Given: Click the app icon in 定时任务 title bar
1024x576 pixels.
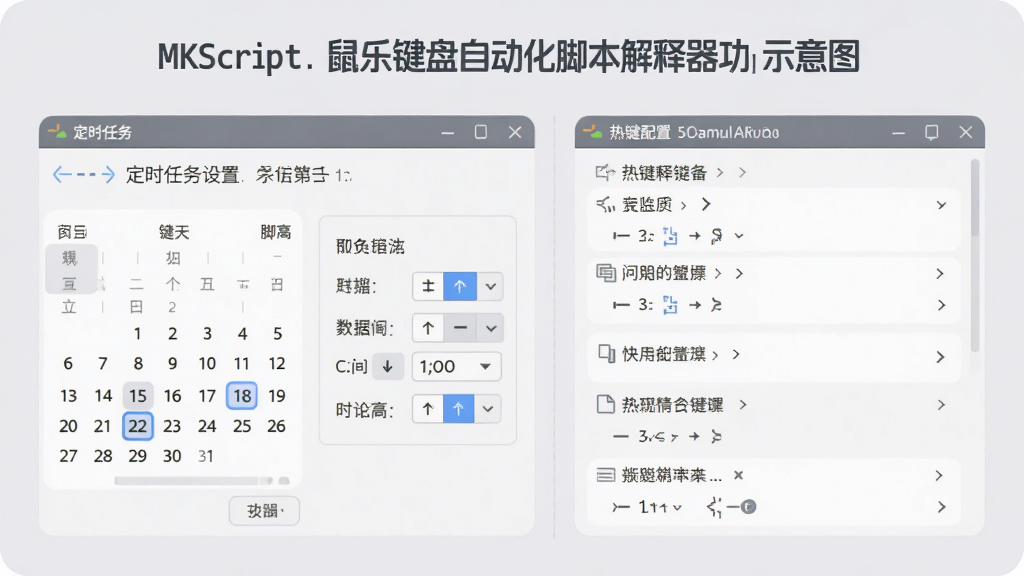Looking at the screenshot, I should click(57, 131).
